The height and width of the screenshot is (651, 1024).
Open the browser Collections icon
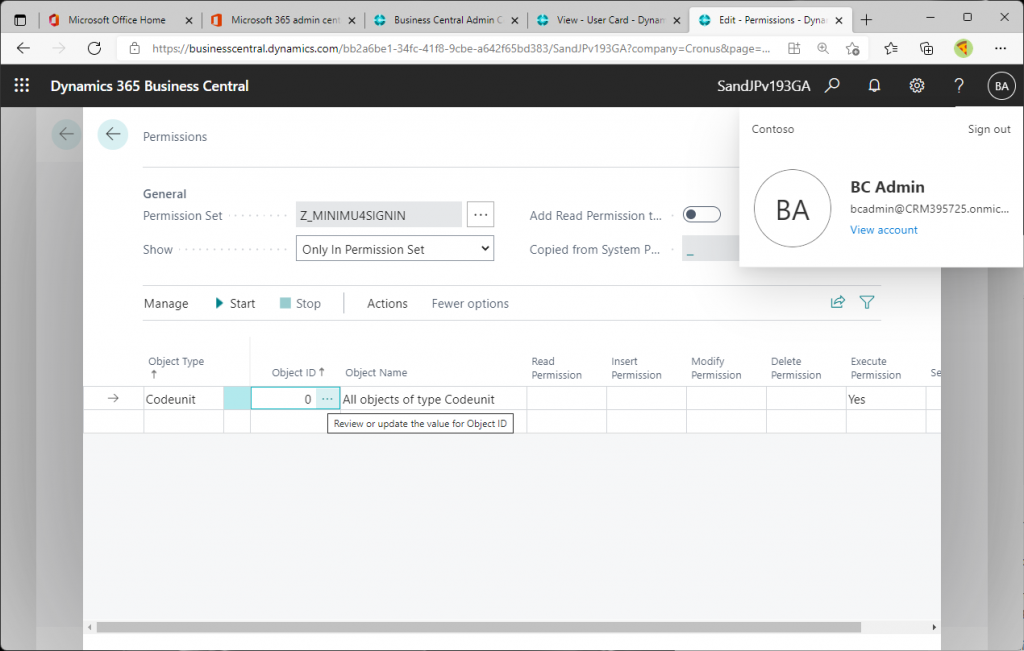(x=926, y=48)
